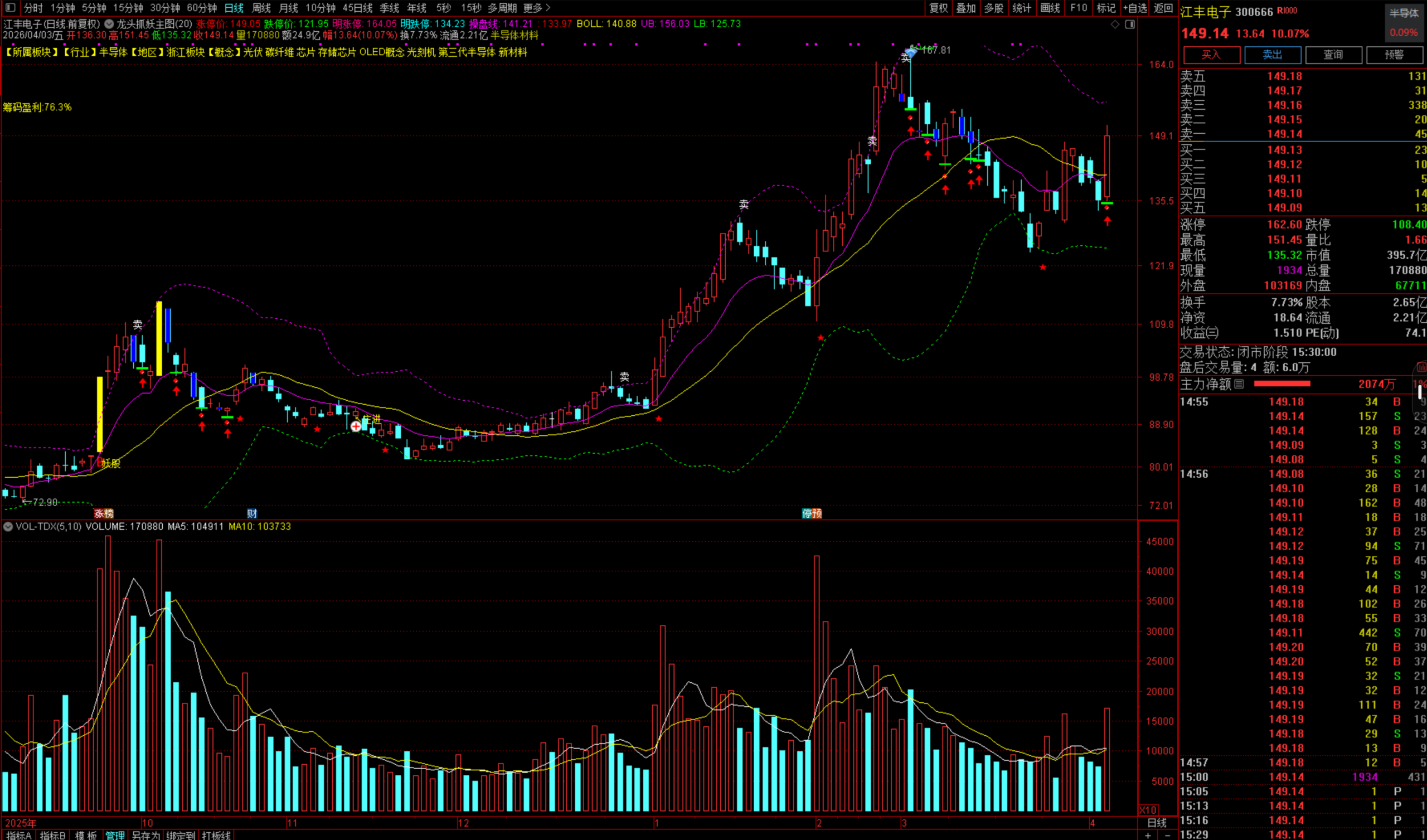Open the 龙头抓妖主图 indicator dropdown arrow

coord(109,25)
